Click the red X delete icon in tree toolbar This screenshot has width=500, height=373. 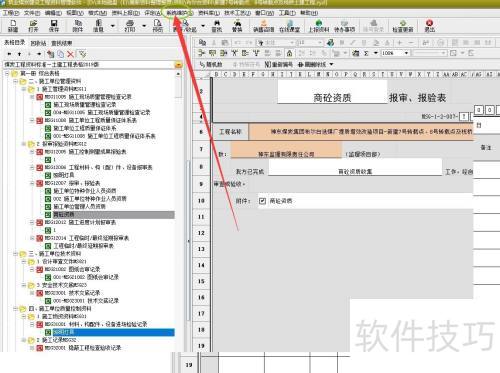(70, 54)
